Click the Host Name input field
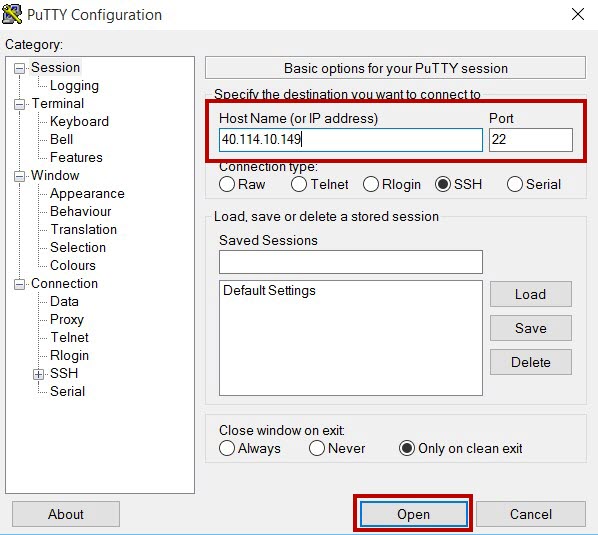This screenshot has height=535, width=598. 350,140
